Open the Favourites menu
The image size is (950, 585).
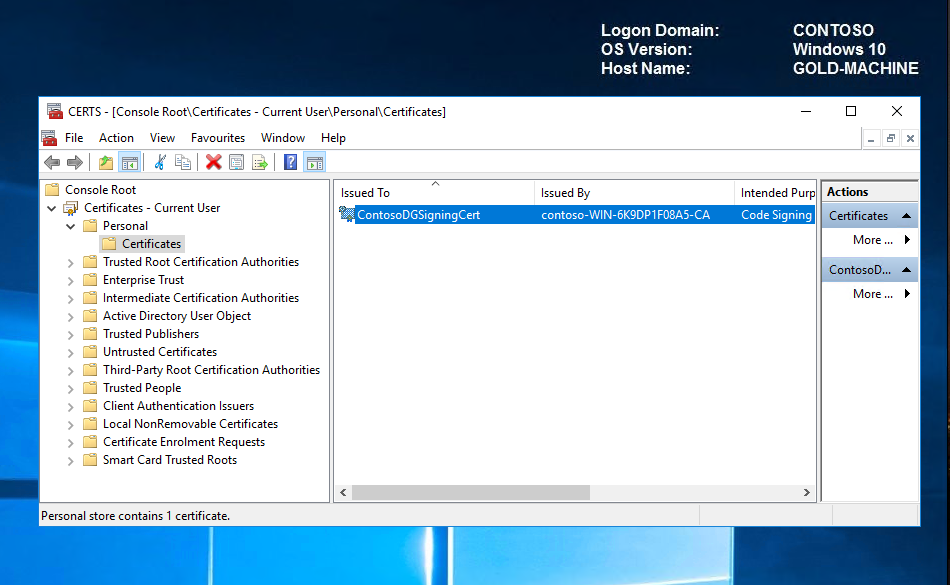coord(218,138)
